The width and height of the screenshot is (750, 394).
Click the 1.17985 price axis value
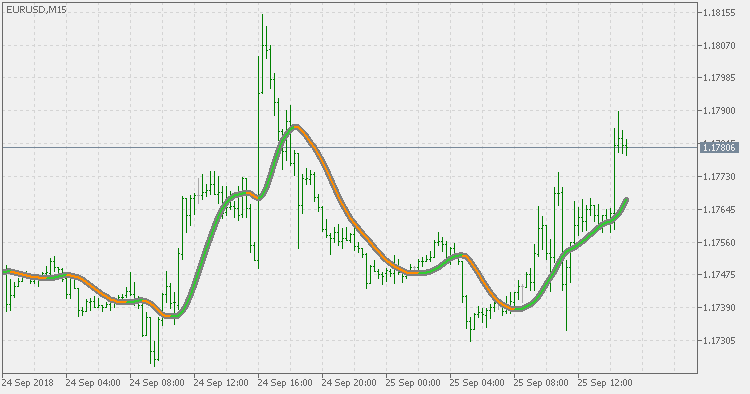[x=719, y=77]
